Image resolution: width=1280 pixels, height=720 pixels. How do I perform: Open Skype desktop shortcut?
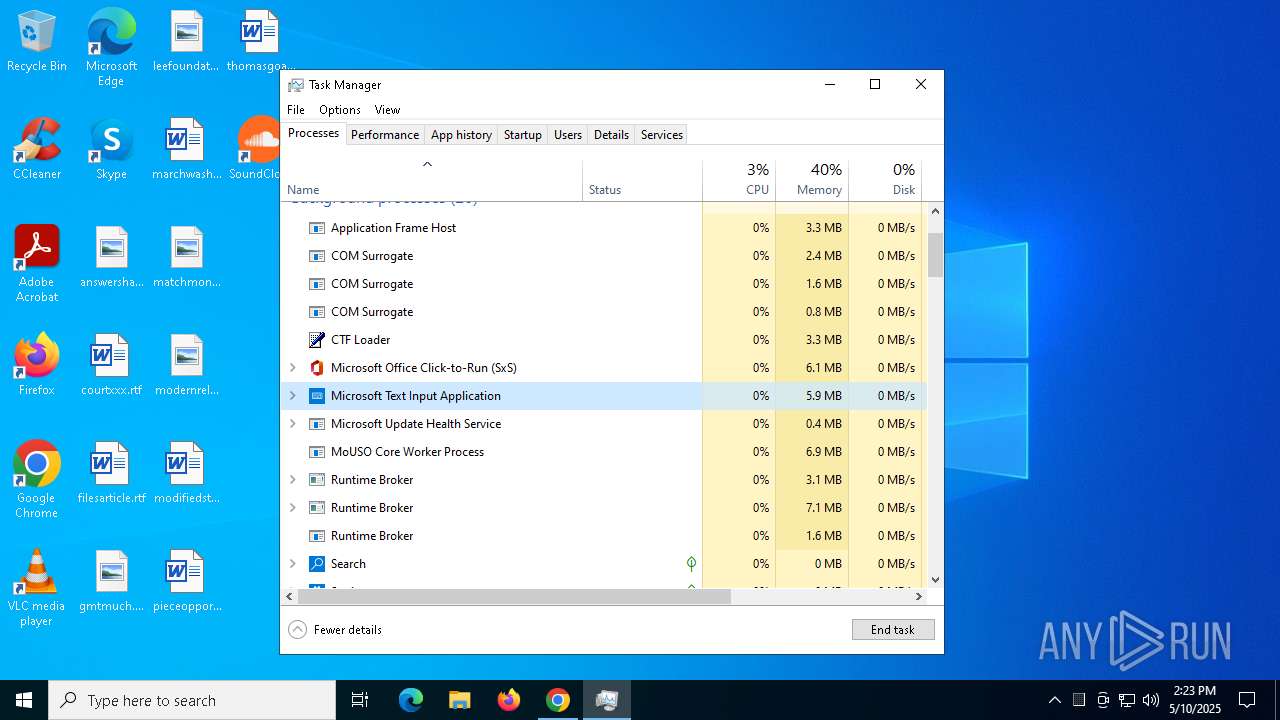pos(111,149)
